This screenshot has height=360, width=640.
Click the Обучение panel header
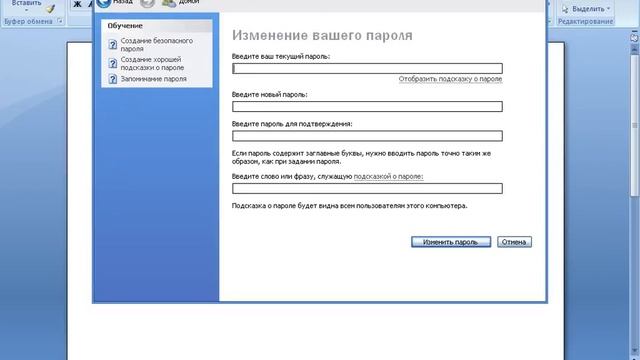pos(157,26)
